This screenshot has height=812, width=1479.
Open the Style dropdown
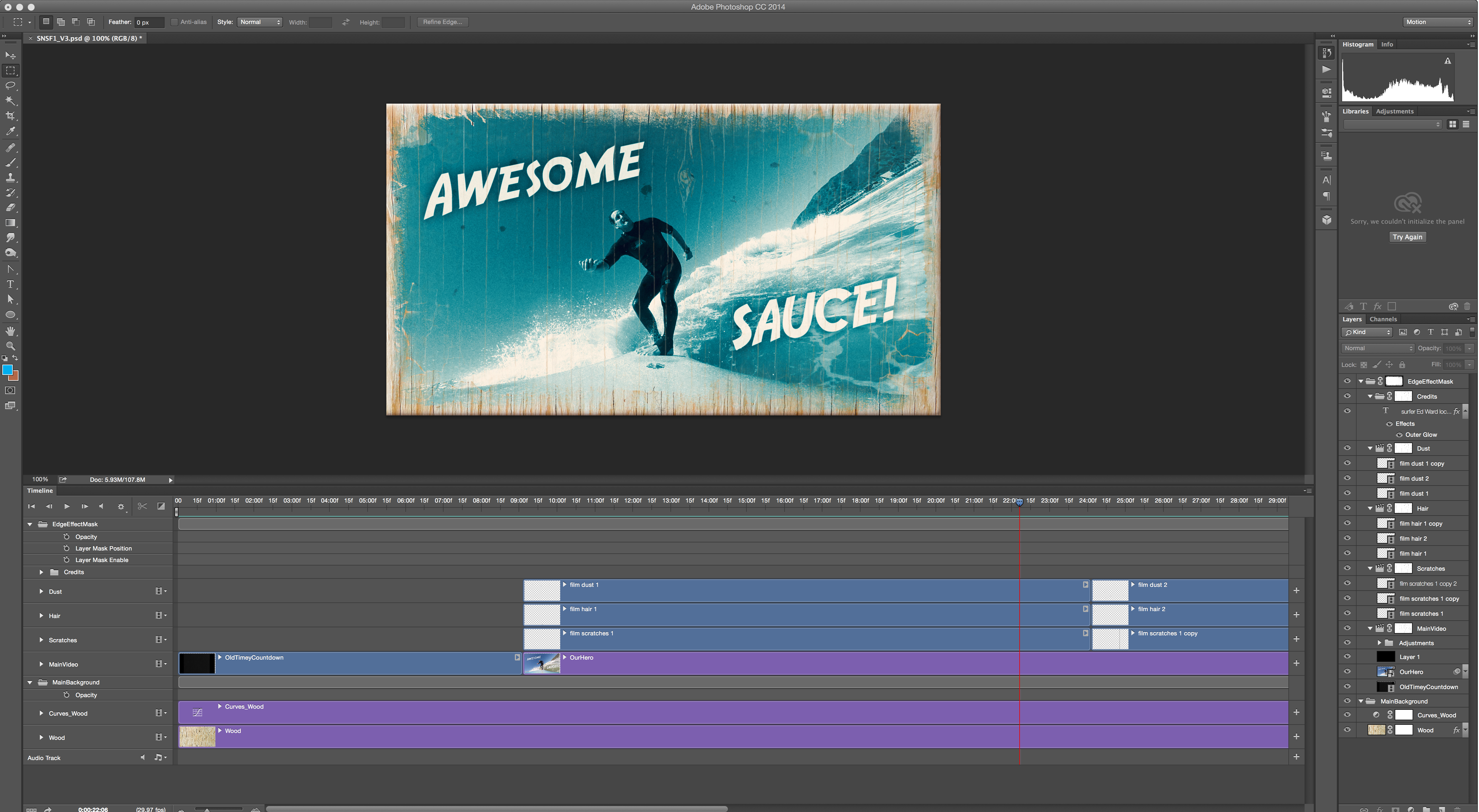point(260,23)
